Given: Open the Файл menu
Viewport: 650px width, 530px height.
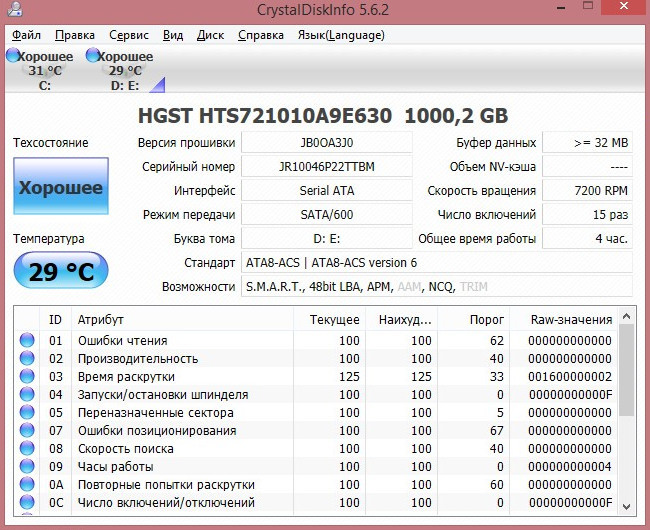Looking at the screenshot, I should [x=26, y=35].
